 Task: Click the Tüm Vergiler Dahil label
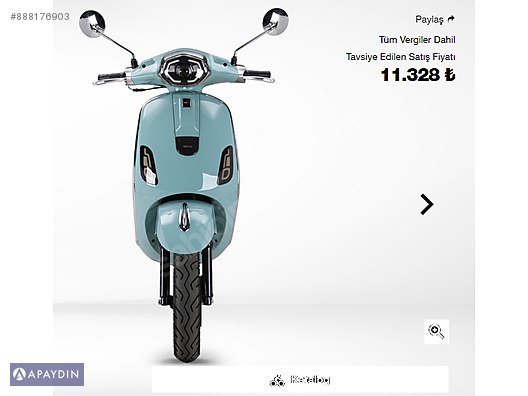pyautogui.click(x=417, y=40)
